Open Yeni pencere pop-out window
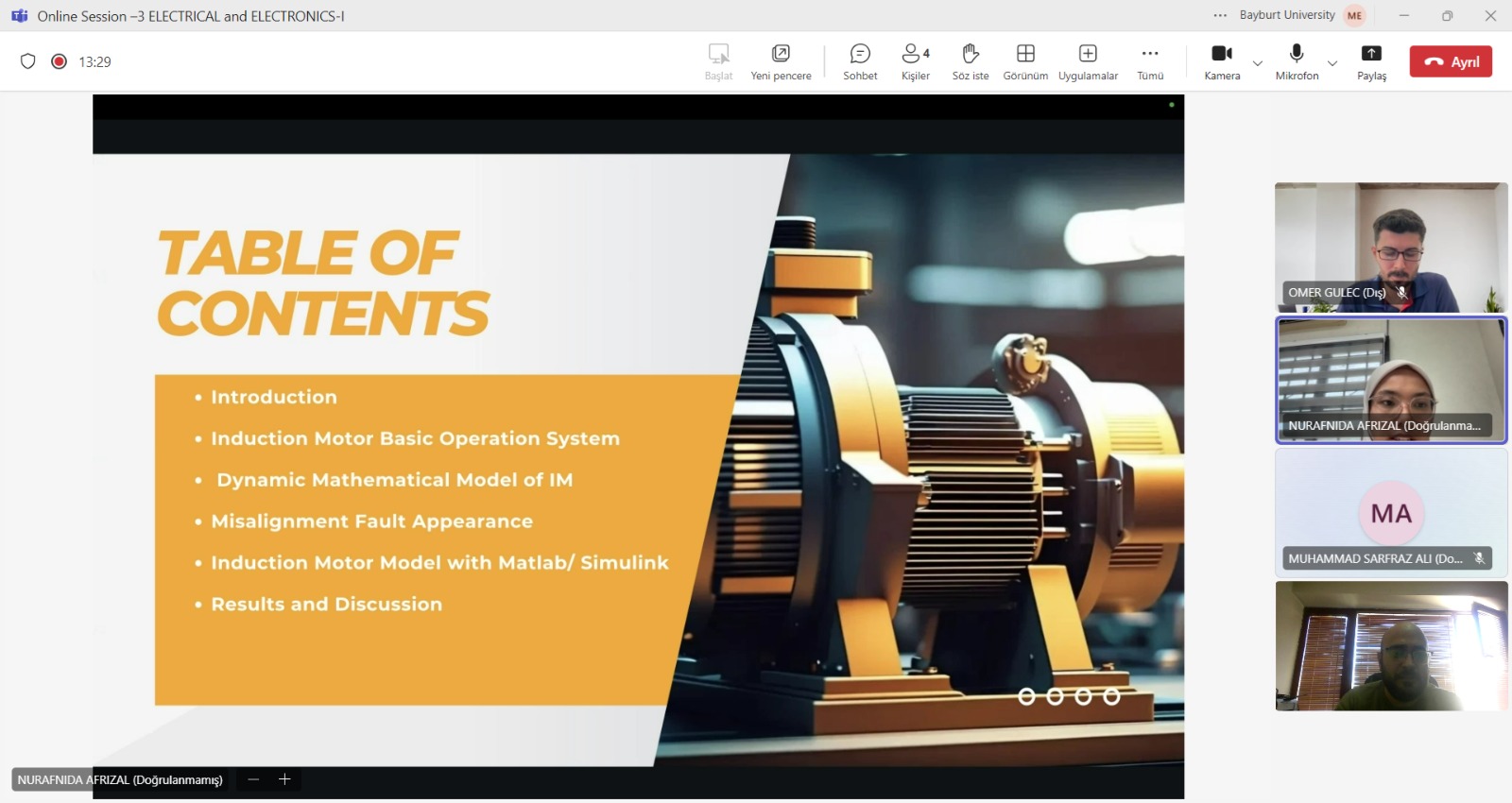1512x803 pixels. 781,61
